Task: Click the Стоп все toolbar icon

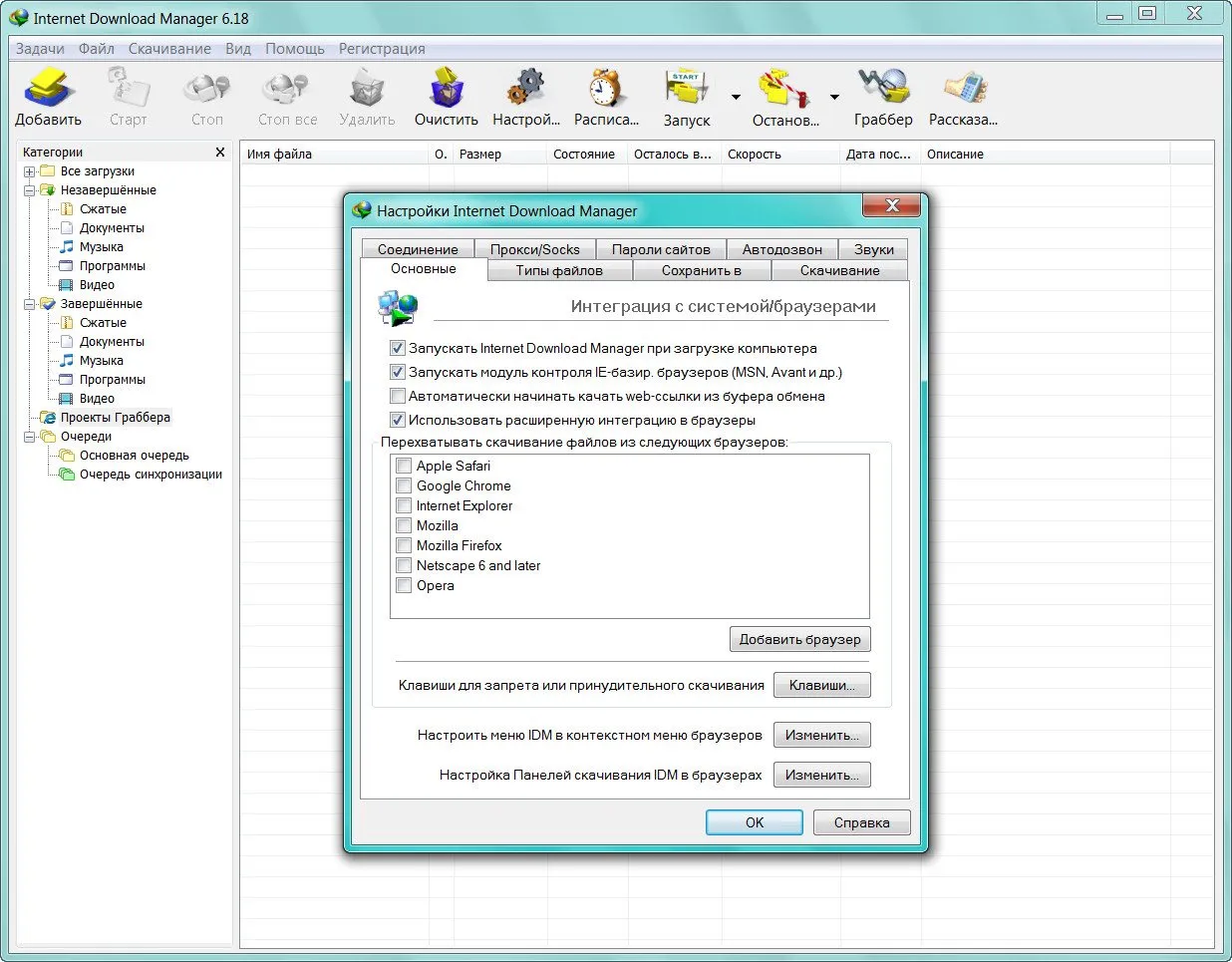Action: [x=287, y=88]
